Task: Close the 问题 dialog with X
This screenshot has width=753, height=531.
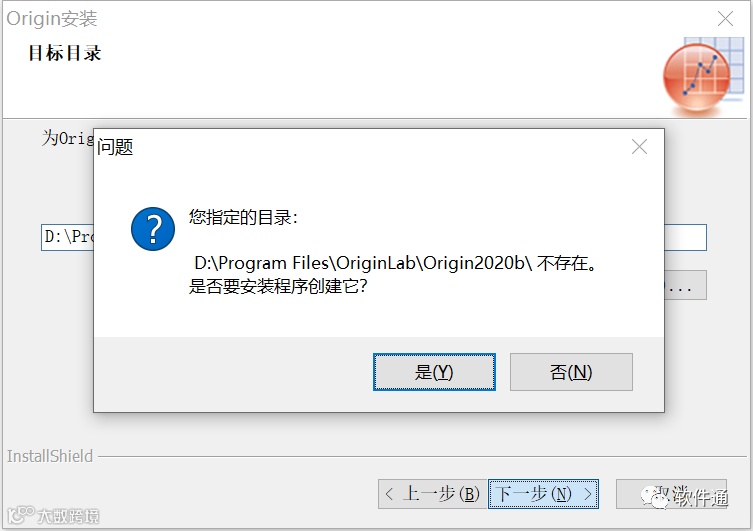Action: [639, 146]
